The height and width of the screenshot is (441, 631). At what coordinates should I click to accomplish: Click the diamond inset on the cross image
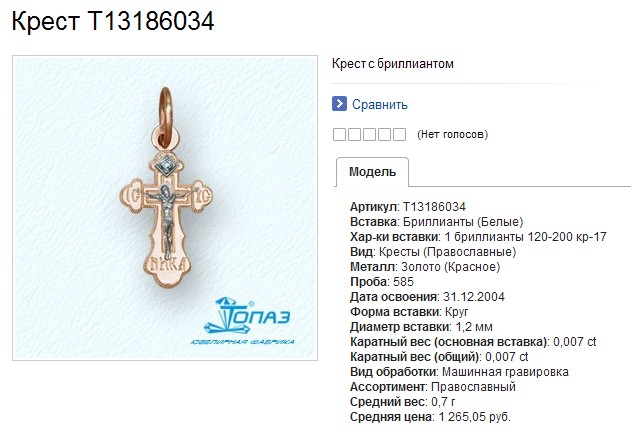[165, 165]
